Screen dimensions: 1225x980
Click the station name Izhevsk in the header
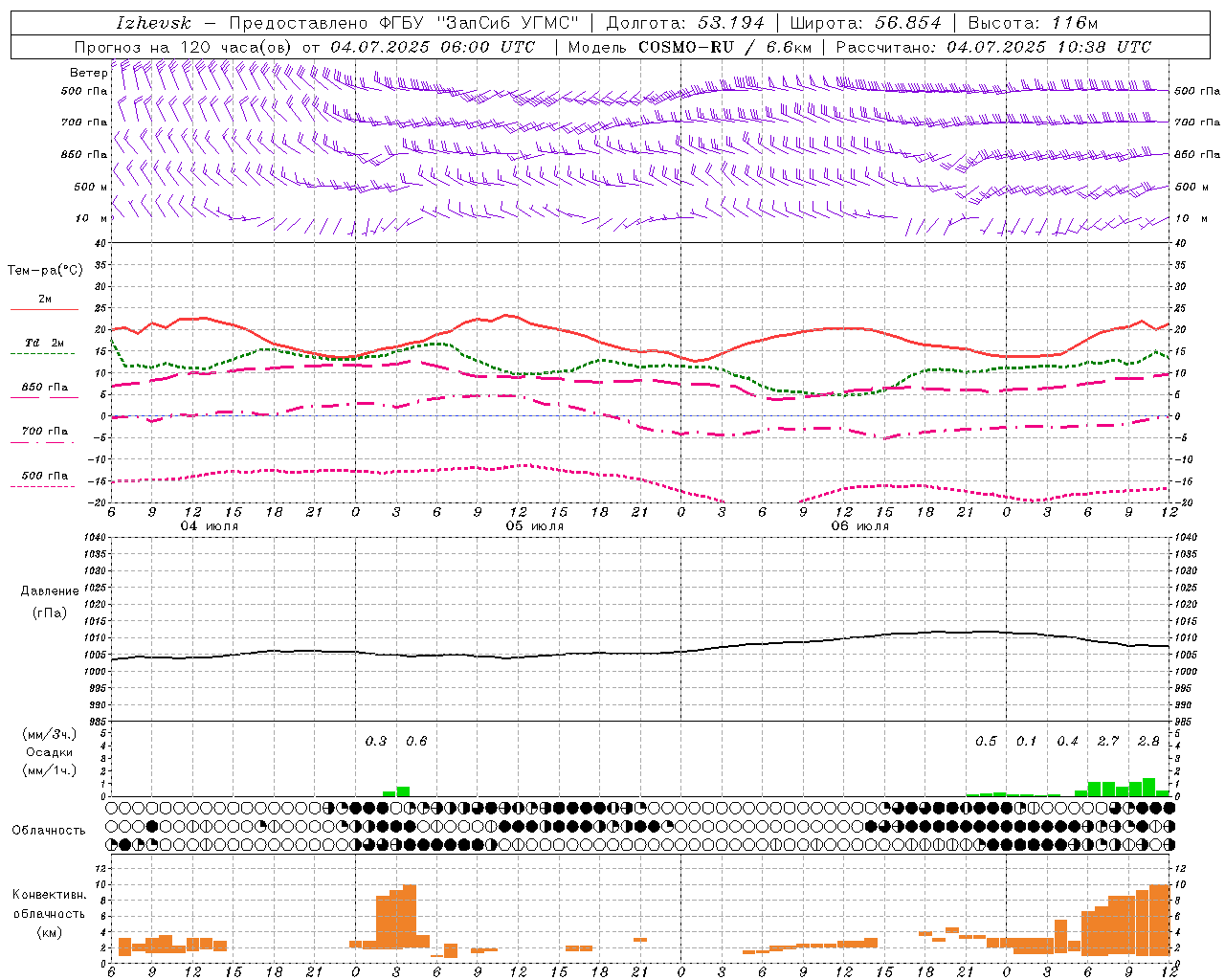coord(153,23)
